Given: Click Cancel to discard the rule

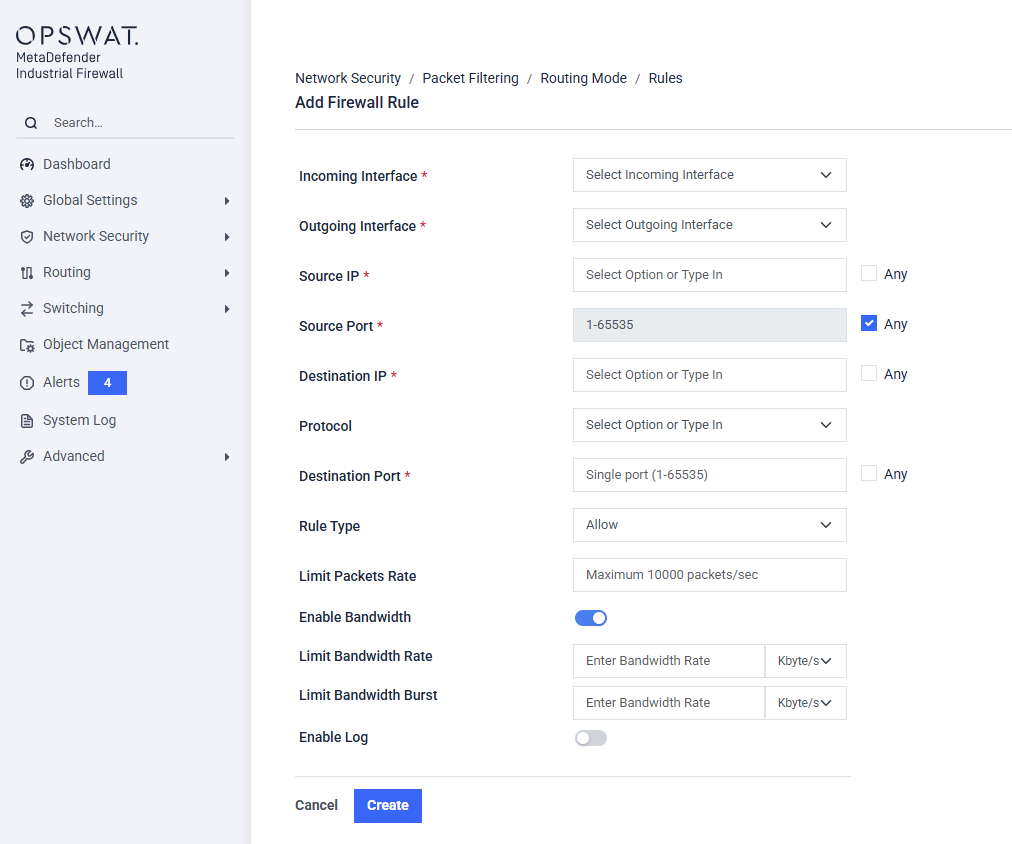Looking at the screenshot, I should (316, 805).
